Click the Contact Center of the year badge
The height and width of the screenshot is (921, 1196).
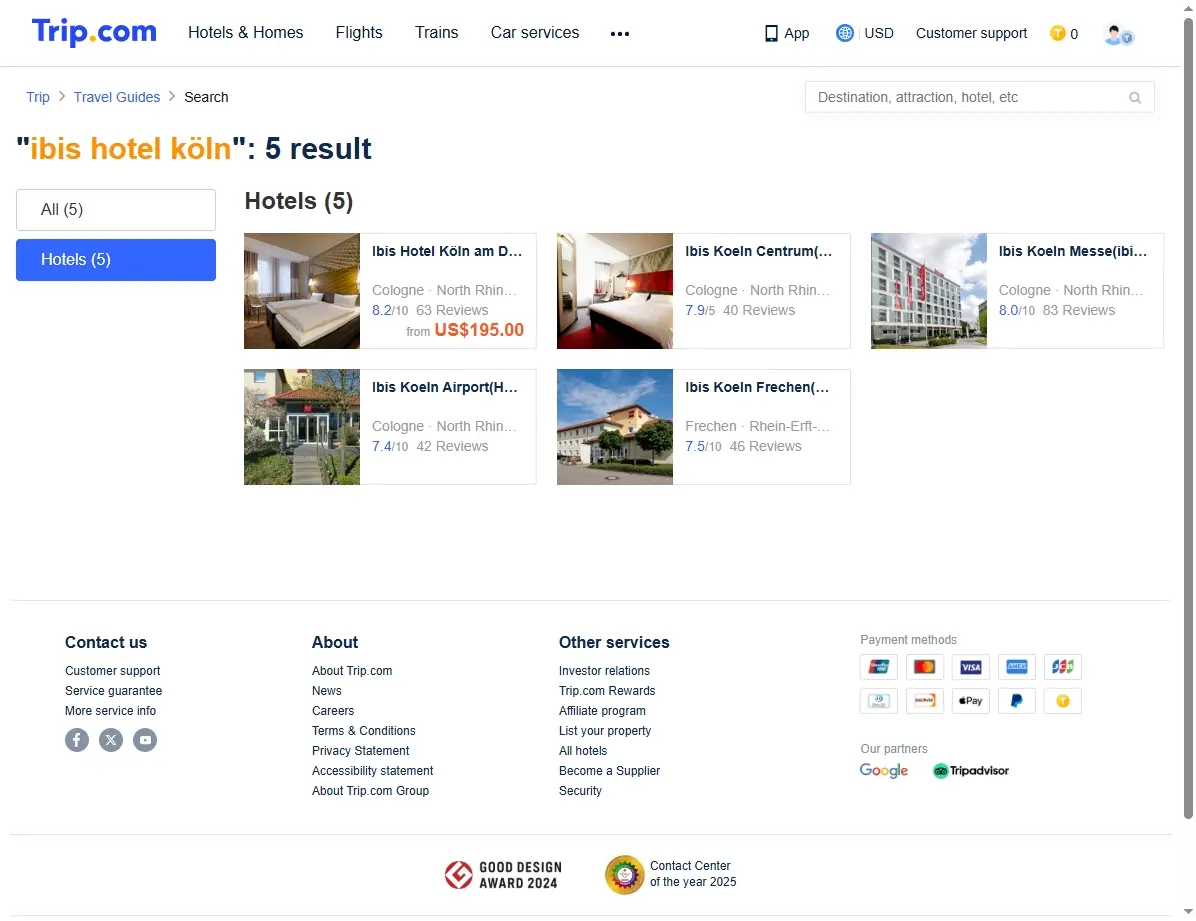coord(670,874)
